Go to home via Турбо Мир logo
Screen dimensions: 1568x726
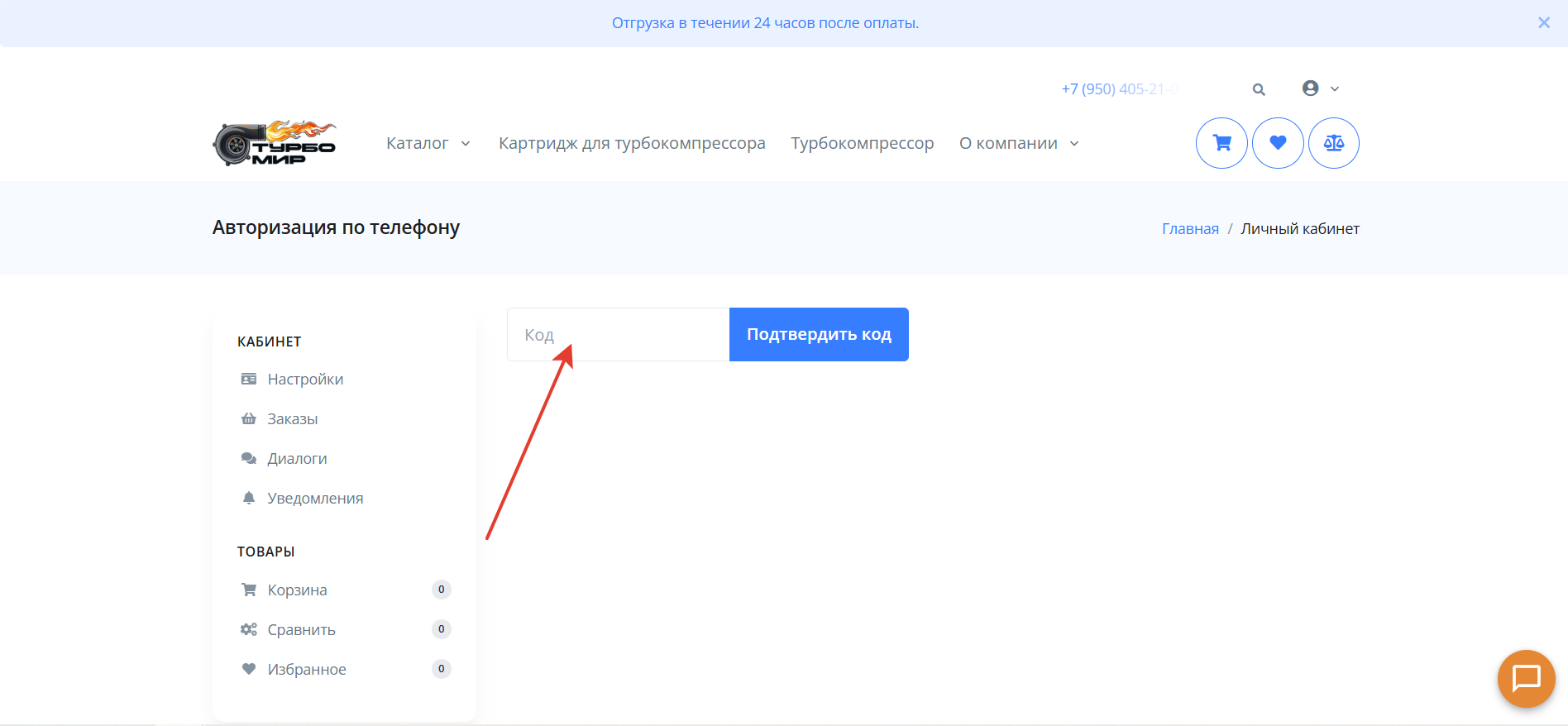tap(275, 143)
